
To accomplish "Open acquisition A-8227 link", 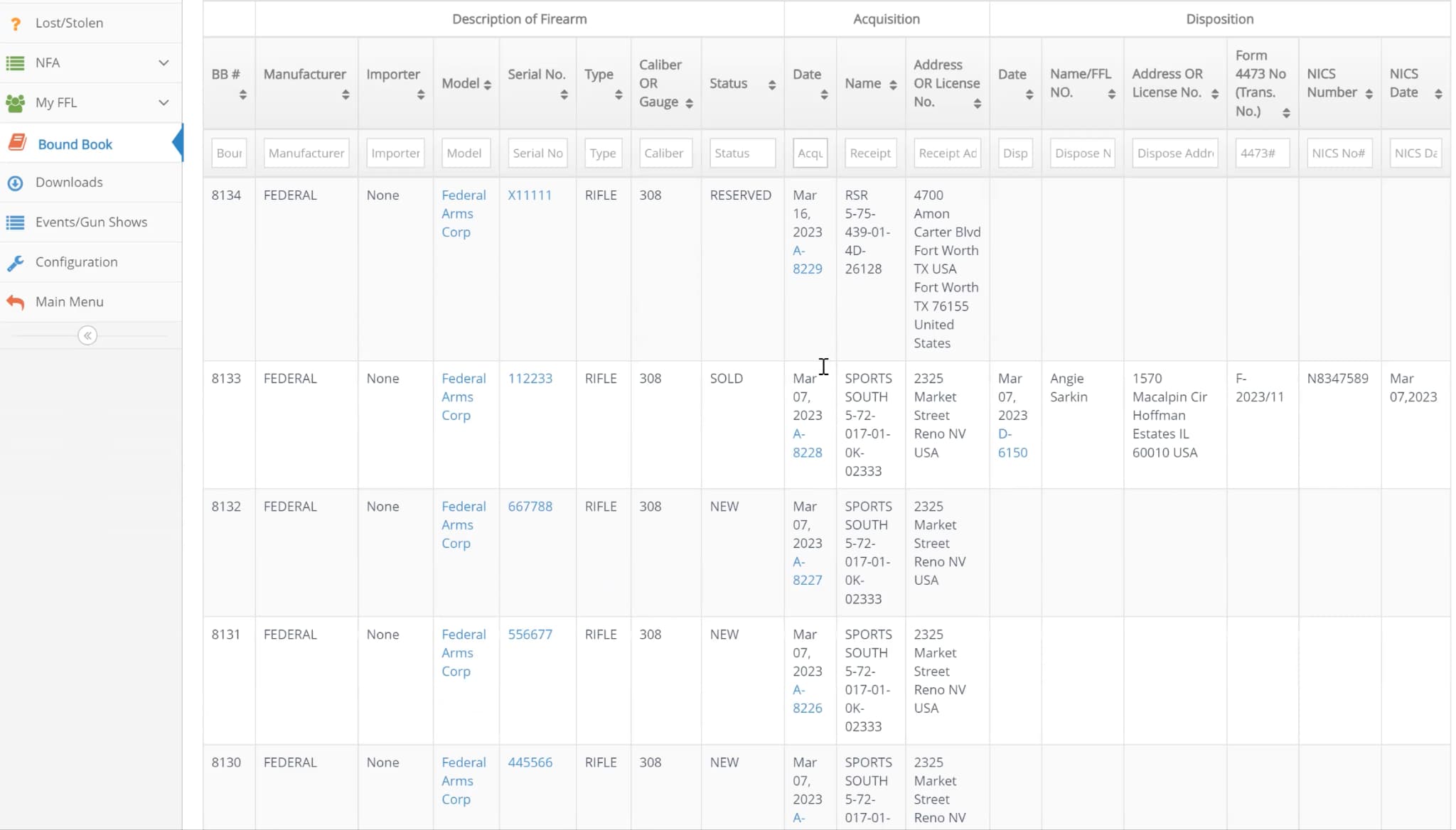I will click(x=808, y=571).
